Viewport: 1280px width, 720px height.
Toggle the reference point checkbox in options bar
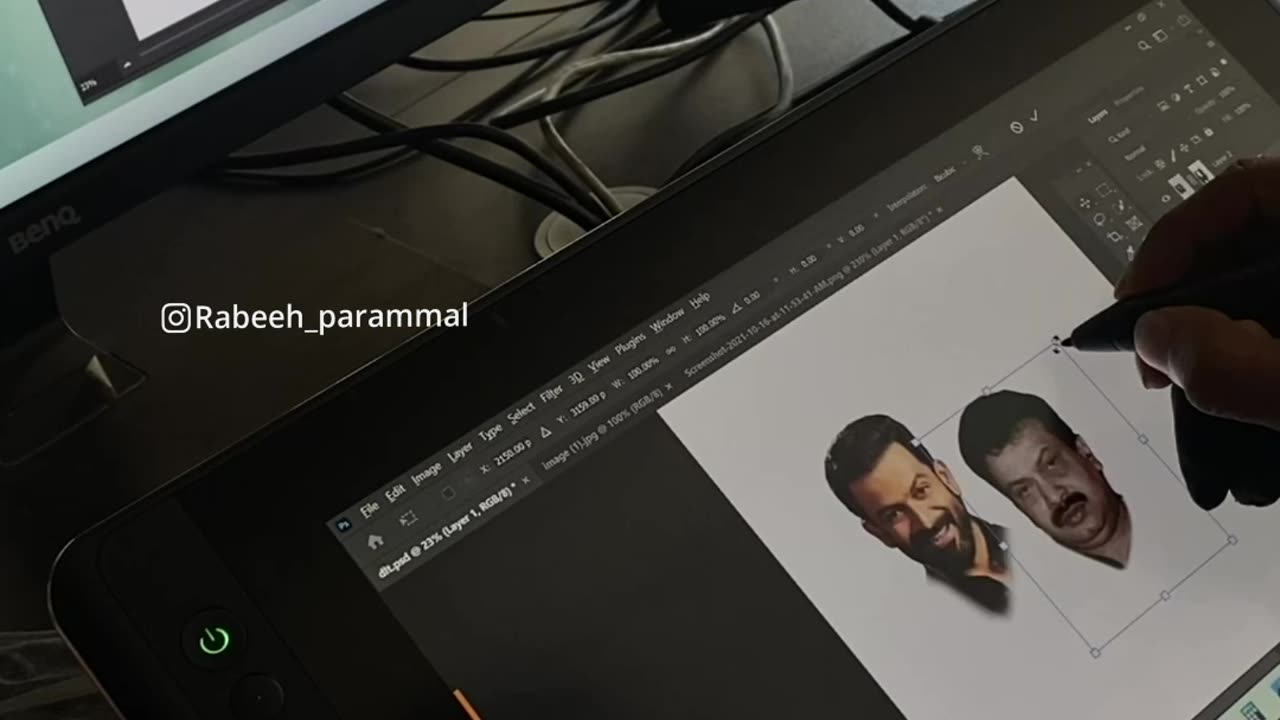[x=449, y=493]
